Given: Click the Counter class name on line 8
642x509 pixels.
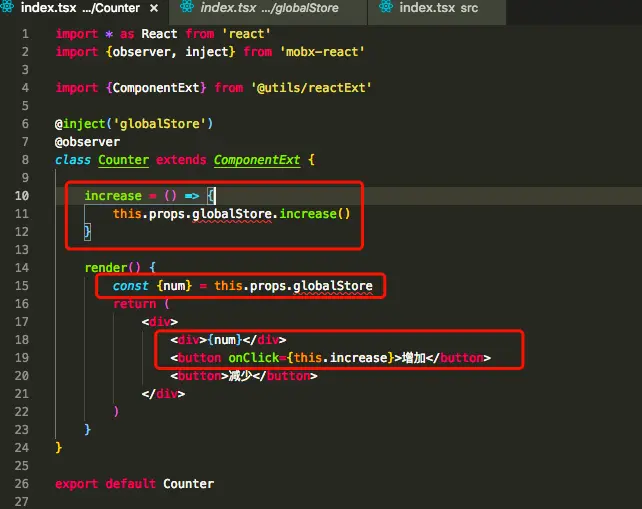Looking at the screenshot, I should pos(123,160).
